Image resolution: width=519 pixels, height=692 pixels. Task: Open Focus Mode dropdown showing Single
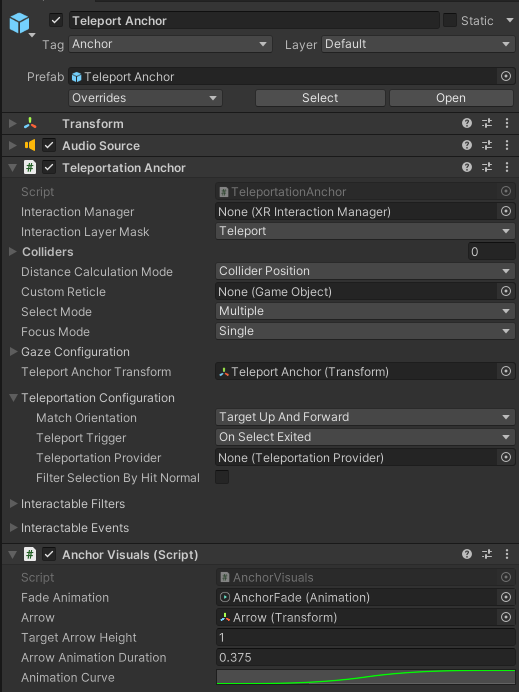click(x=365, y=331)
